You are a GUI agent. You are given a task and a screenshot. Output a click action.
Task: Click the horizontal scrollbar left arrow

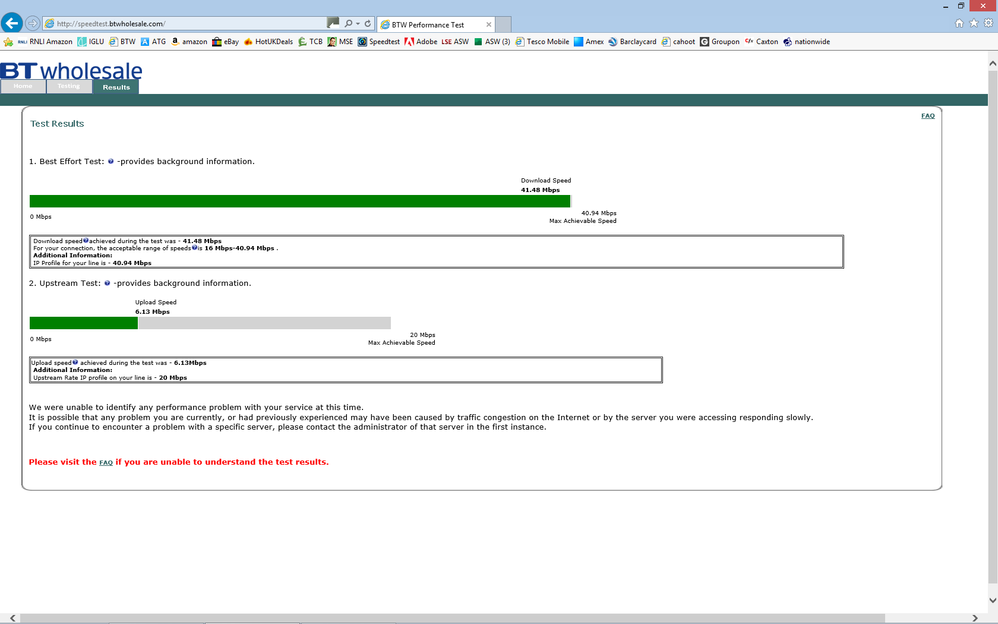coord(12,618)
